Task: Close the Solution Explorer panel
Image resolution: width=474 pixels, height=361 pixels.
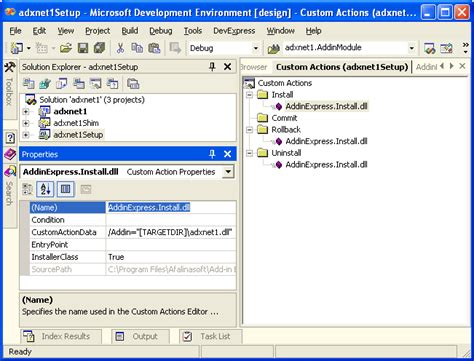Action: [x=228, y=67]
